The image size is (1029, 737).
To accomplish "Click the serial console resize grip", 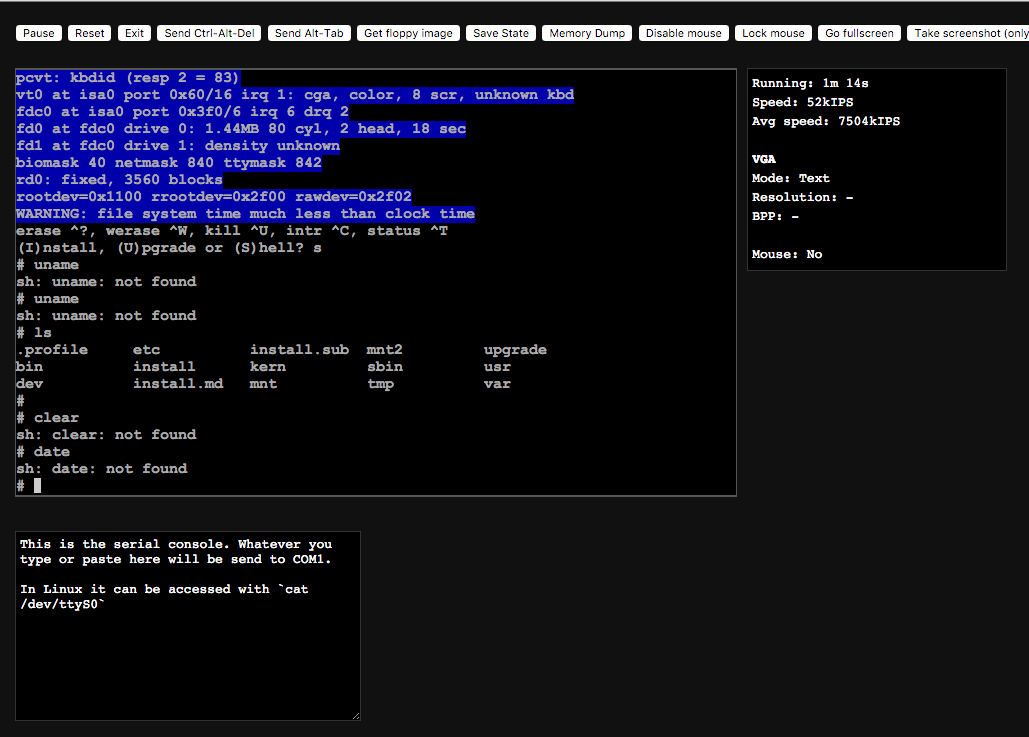I will pyautogui.click(x=357, y=717).
